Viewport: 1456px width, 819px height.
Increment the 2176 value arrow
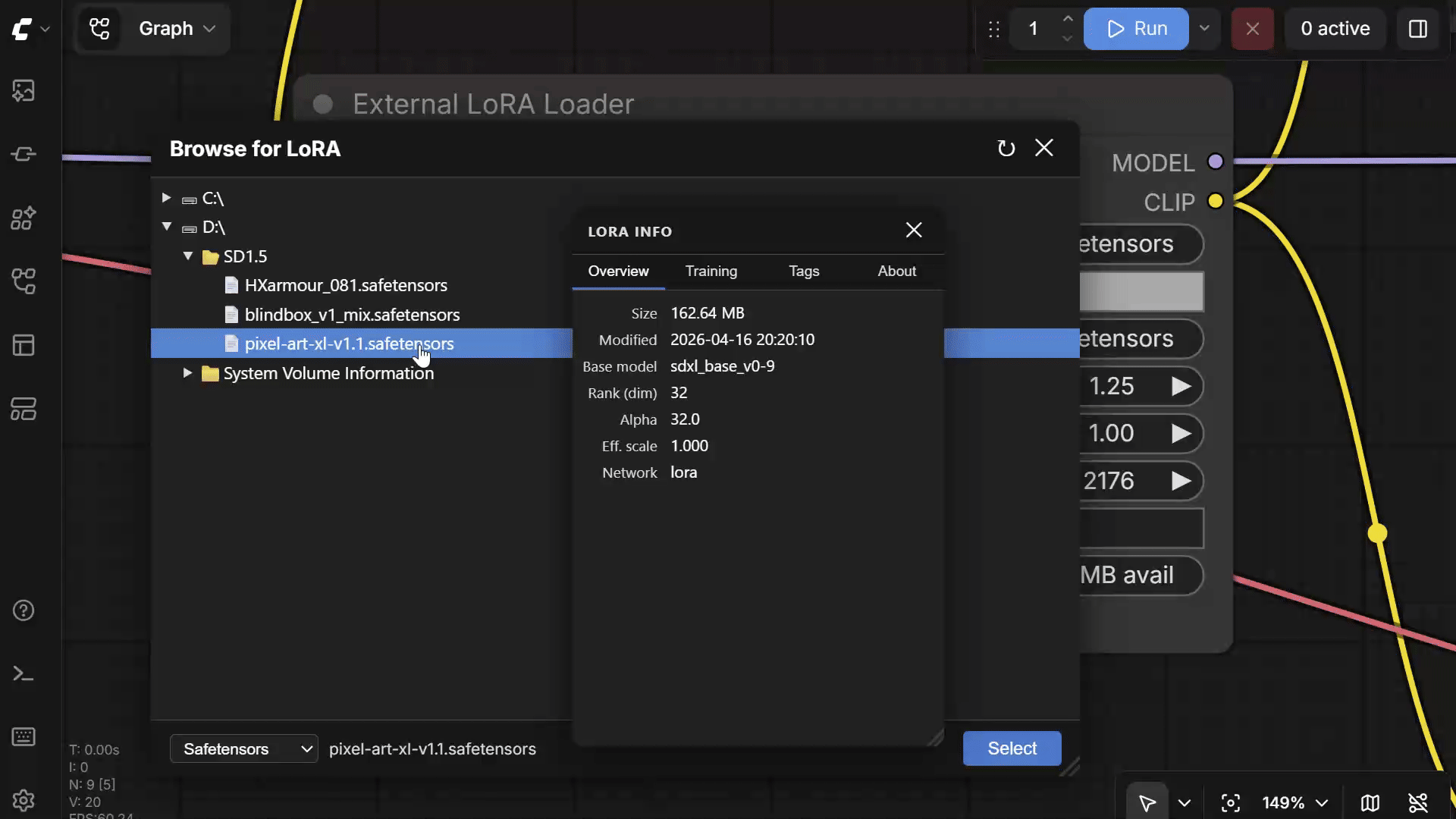coord(1181,481)
